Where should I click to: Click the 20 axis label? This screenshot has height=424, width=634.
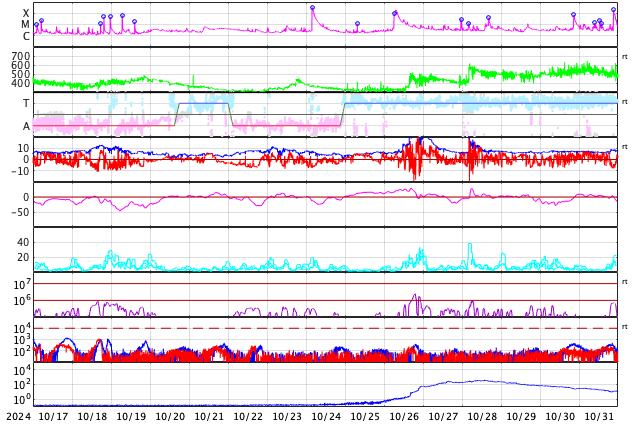[x=23, y=257]
